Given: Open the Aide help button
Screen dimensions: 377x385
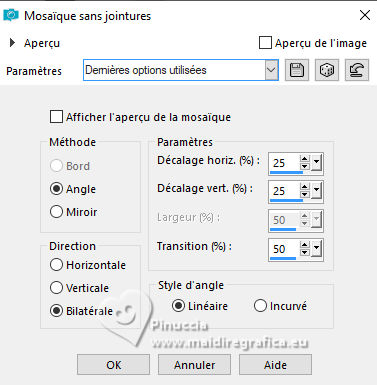Looking at the screenshot, I should pos(275,365).
